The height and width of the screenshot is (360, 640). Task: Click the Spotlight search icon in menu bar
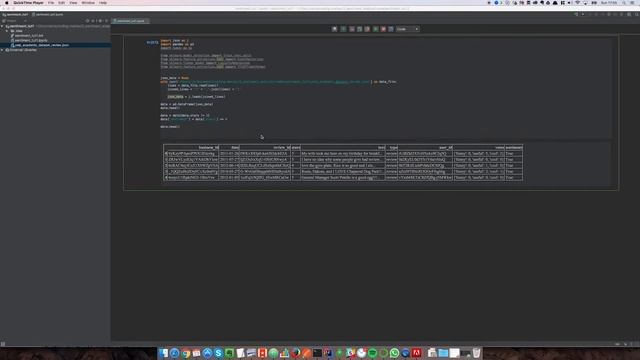tap(624, 3)
